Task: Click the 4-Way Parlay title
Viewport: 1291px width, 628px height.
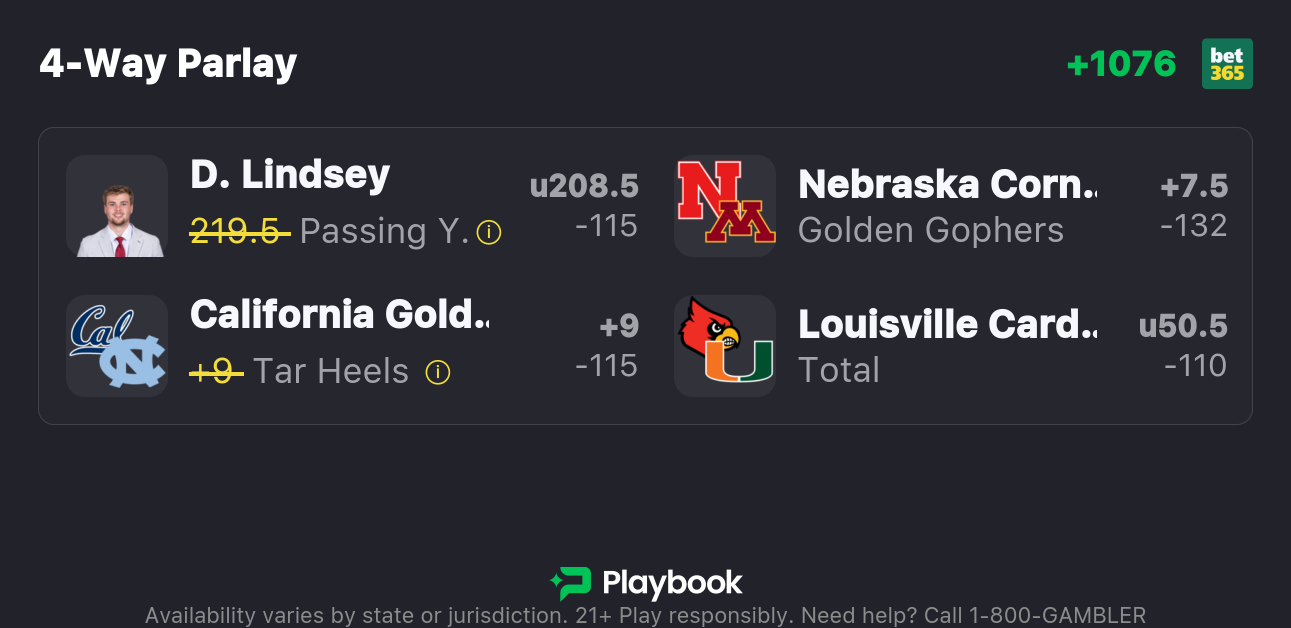Action: pos(168,64)
